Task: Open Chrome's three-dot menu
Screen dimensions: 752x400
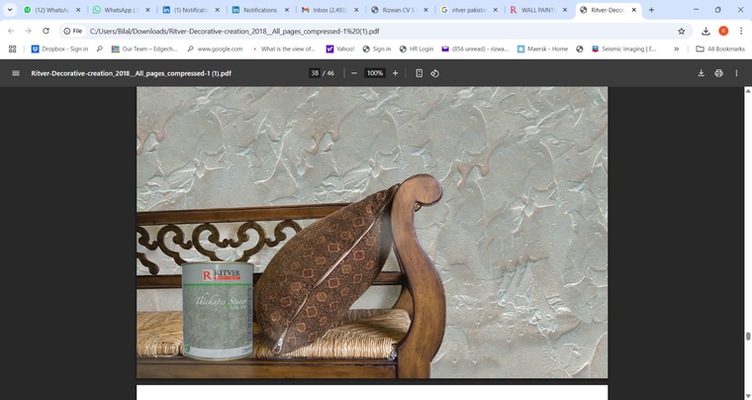Action: pos(741,31)
